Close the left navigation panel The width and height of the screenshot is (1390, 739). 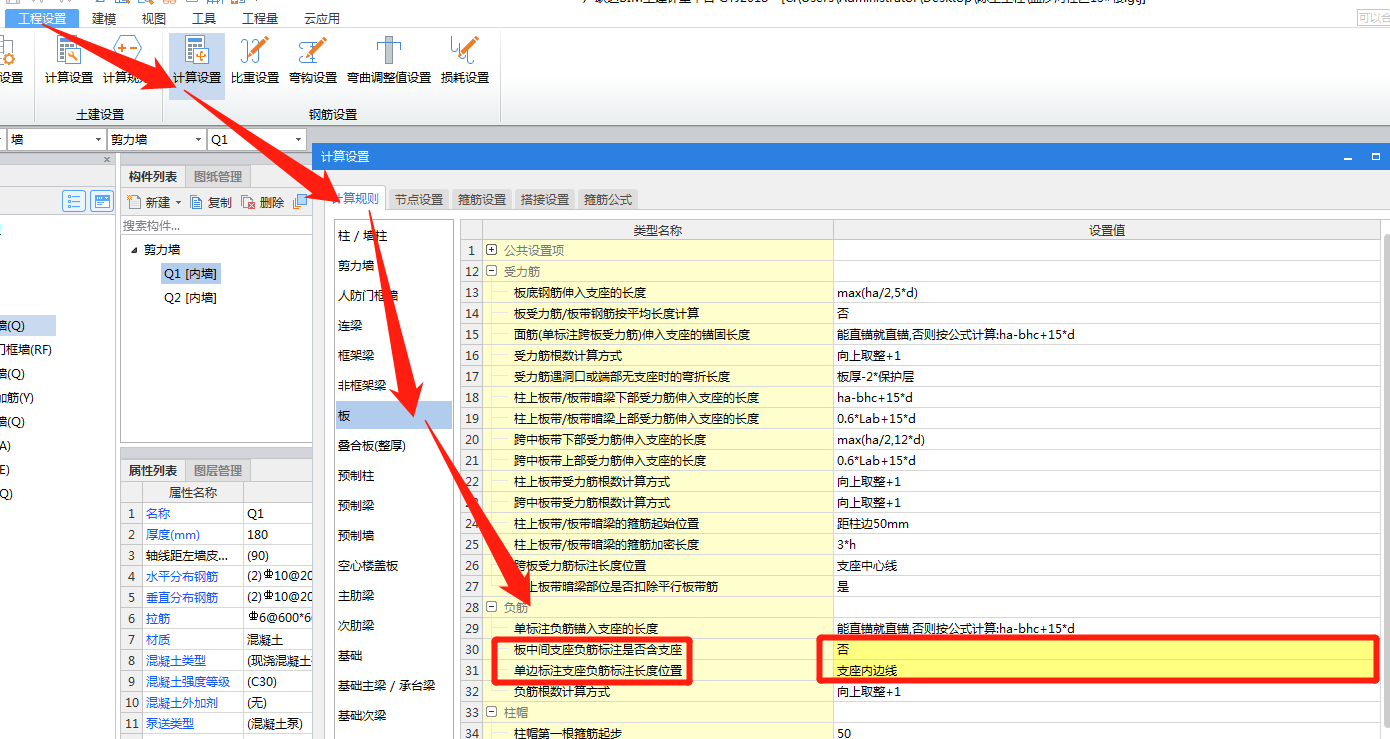pyautogui.click(x=108, y=160)
